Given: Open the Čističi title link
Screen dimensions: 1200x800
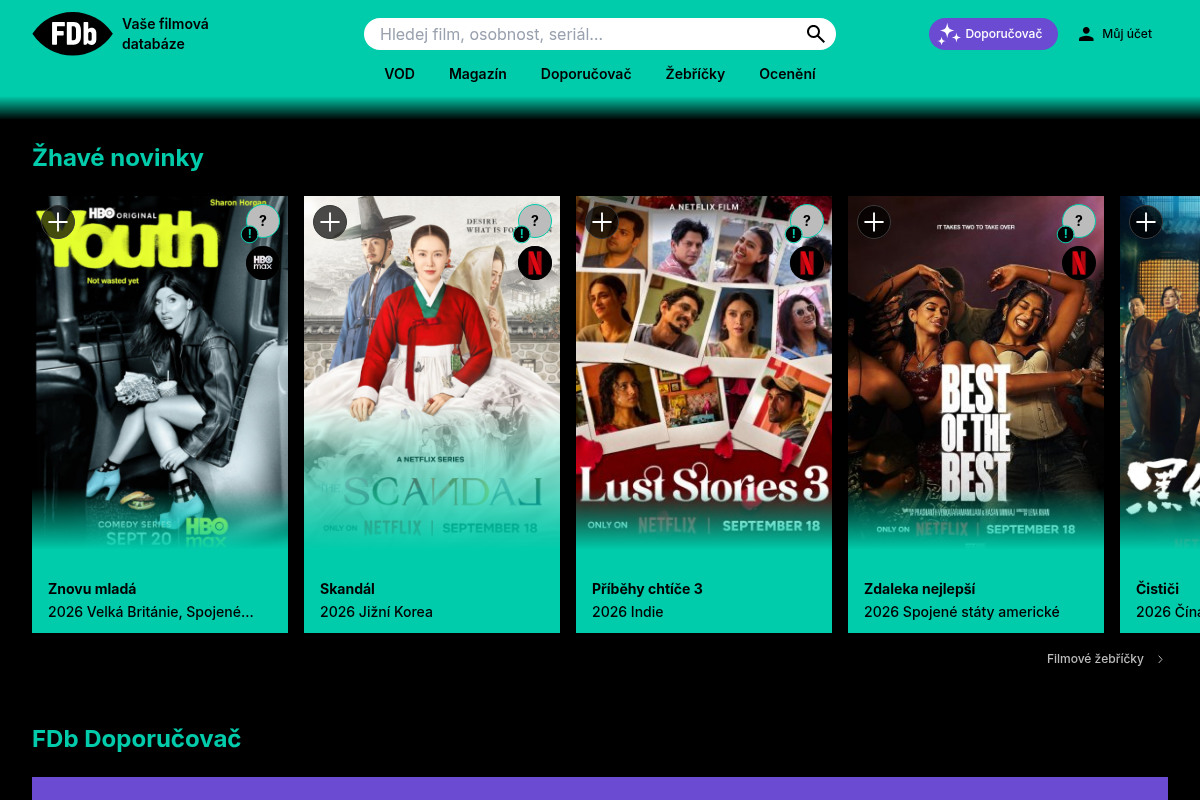Looking at the screenshot, I should (1157, 589).
